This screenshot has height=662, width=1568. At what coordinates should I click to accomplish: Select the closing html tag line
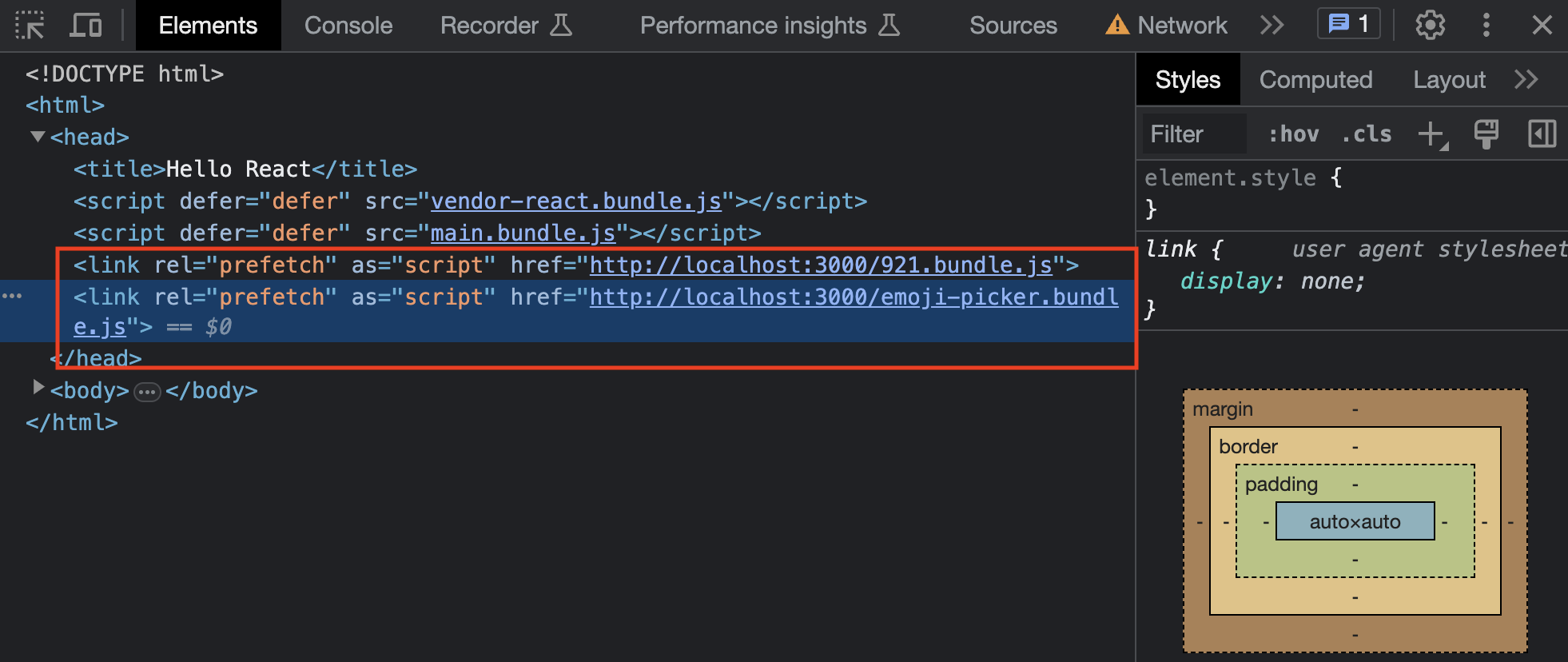[72, 422]
